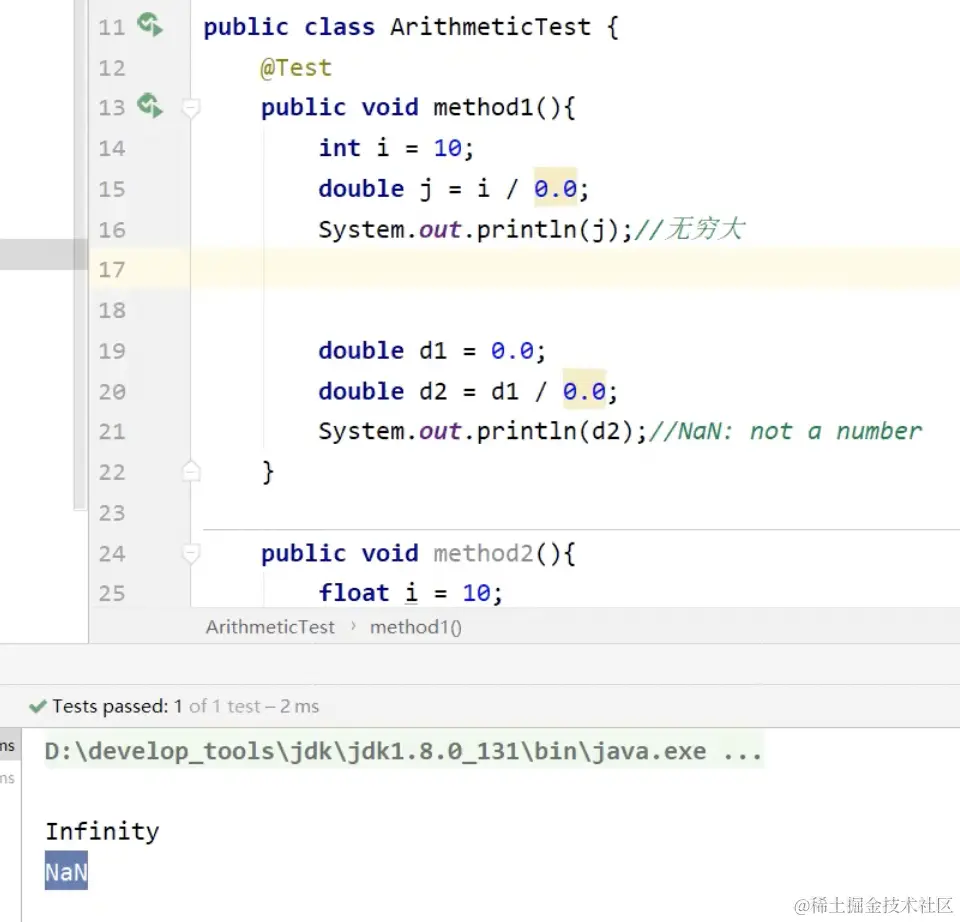Click println(d2) statement

click(x=482, y=431)
